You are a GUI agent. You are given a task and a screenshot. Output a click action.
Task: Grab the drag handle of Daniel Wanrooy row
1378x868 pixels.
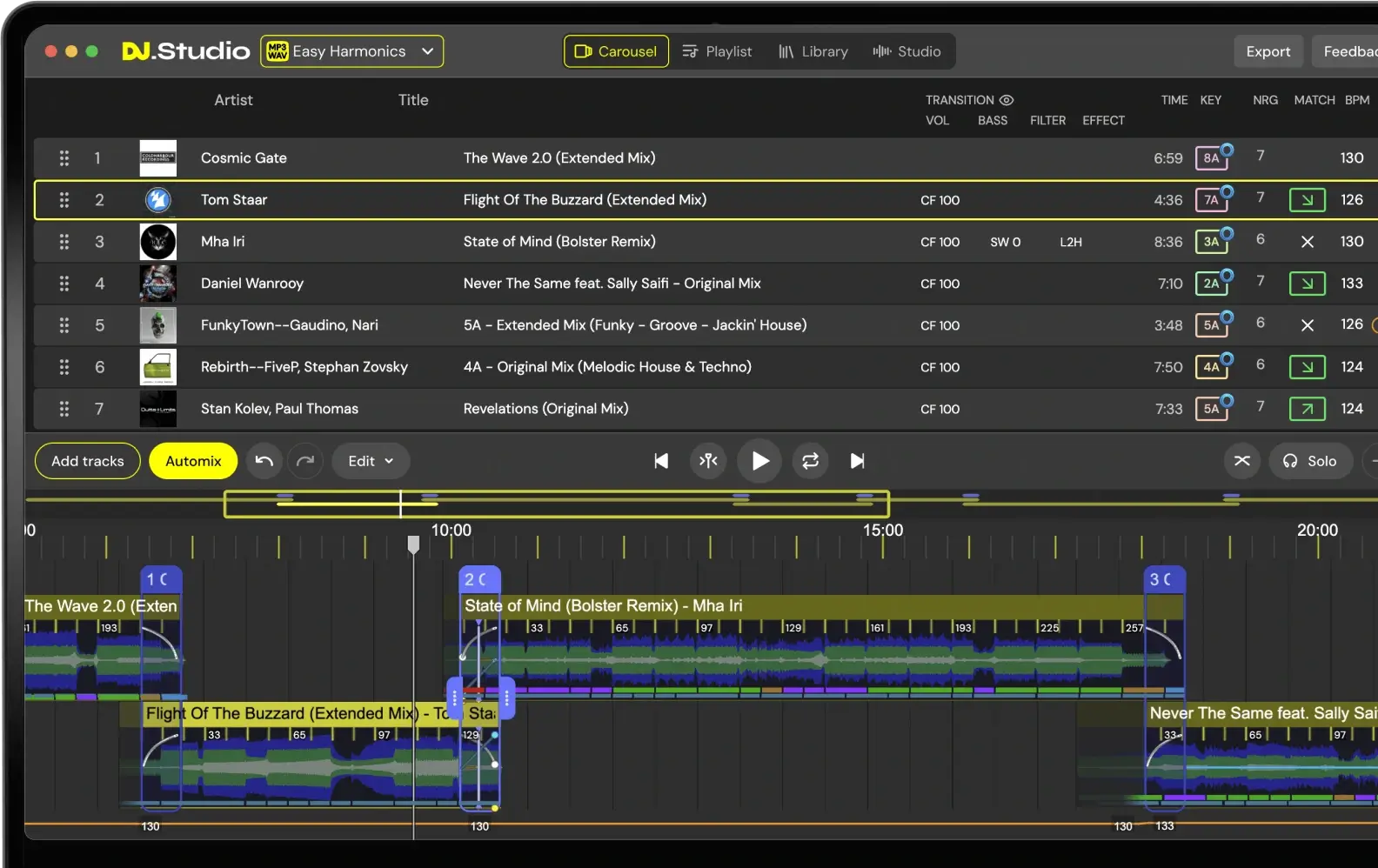click(64, 283)
